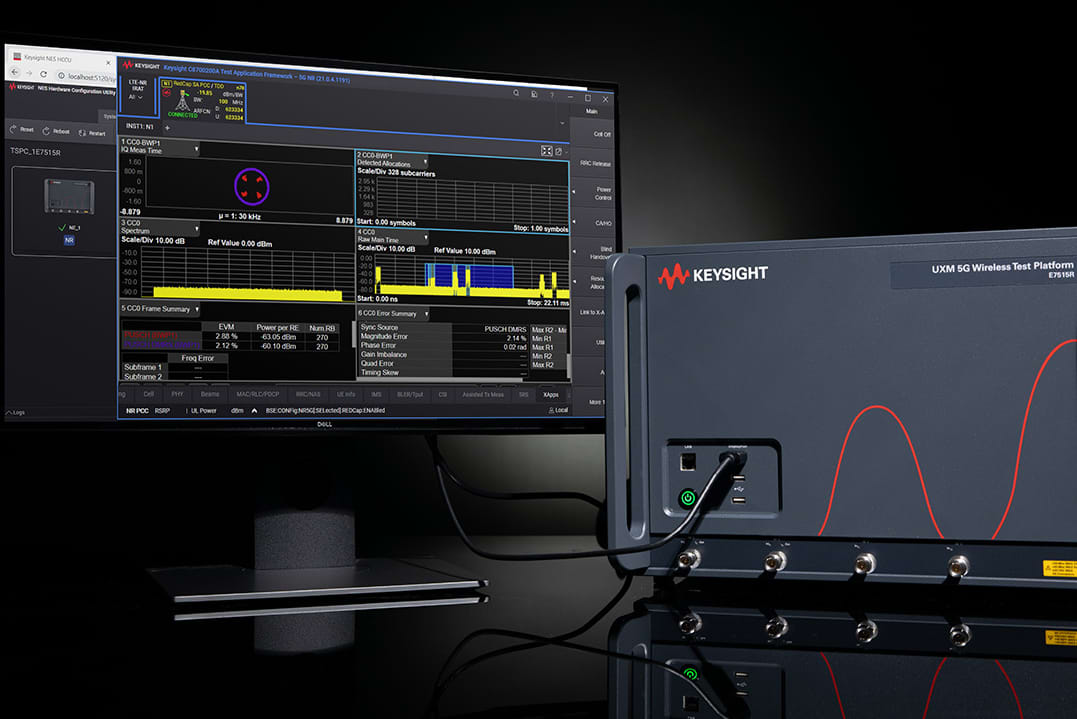Click the green NE_1 checkmark indicator
The width and height of the screenshot is (1077, 719).
click(61, 226)
